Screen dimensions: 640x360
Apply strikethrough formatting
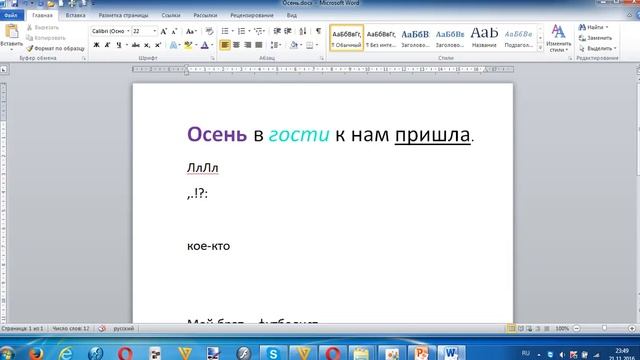[136, 45]
